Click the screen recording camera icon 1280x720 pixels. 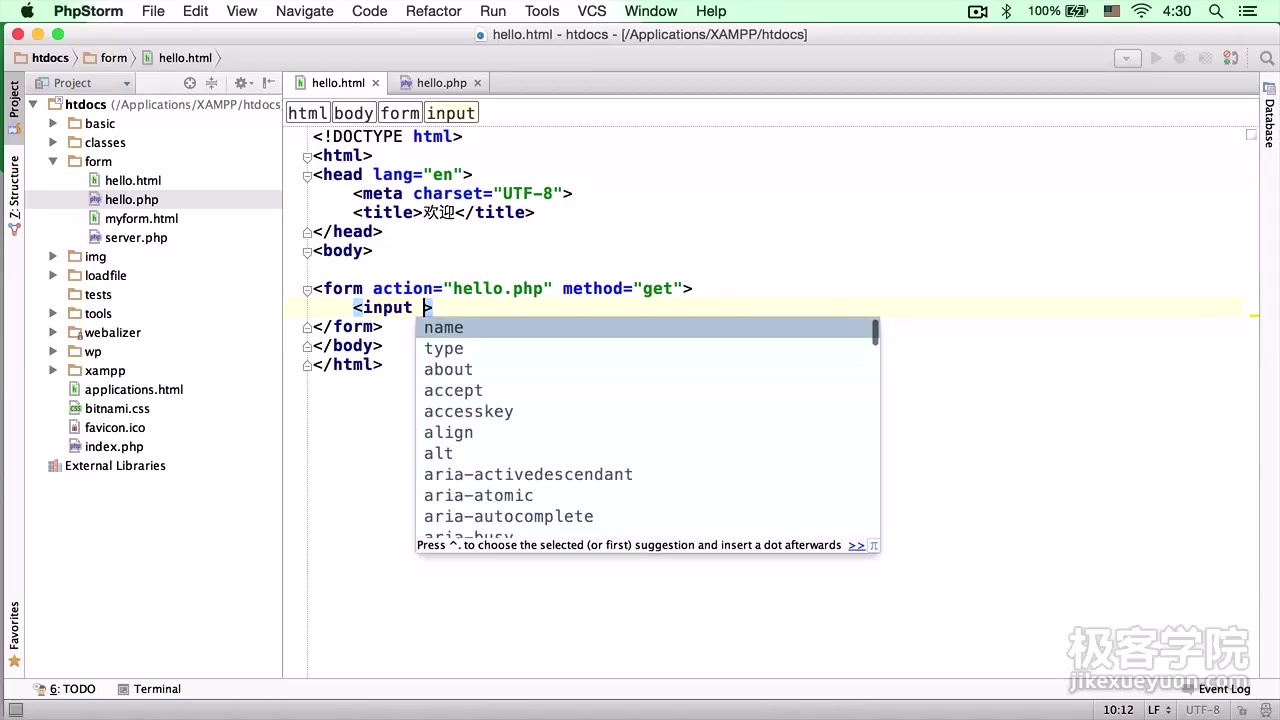tap(978, 11)
